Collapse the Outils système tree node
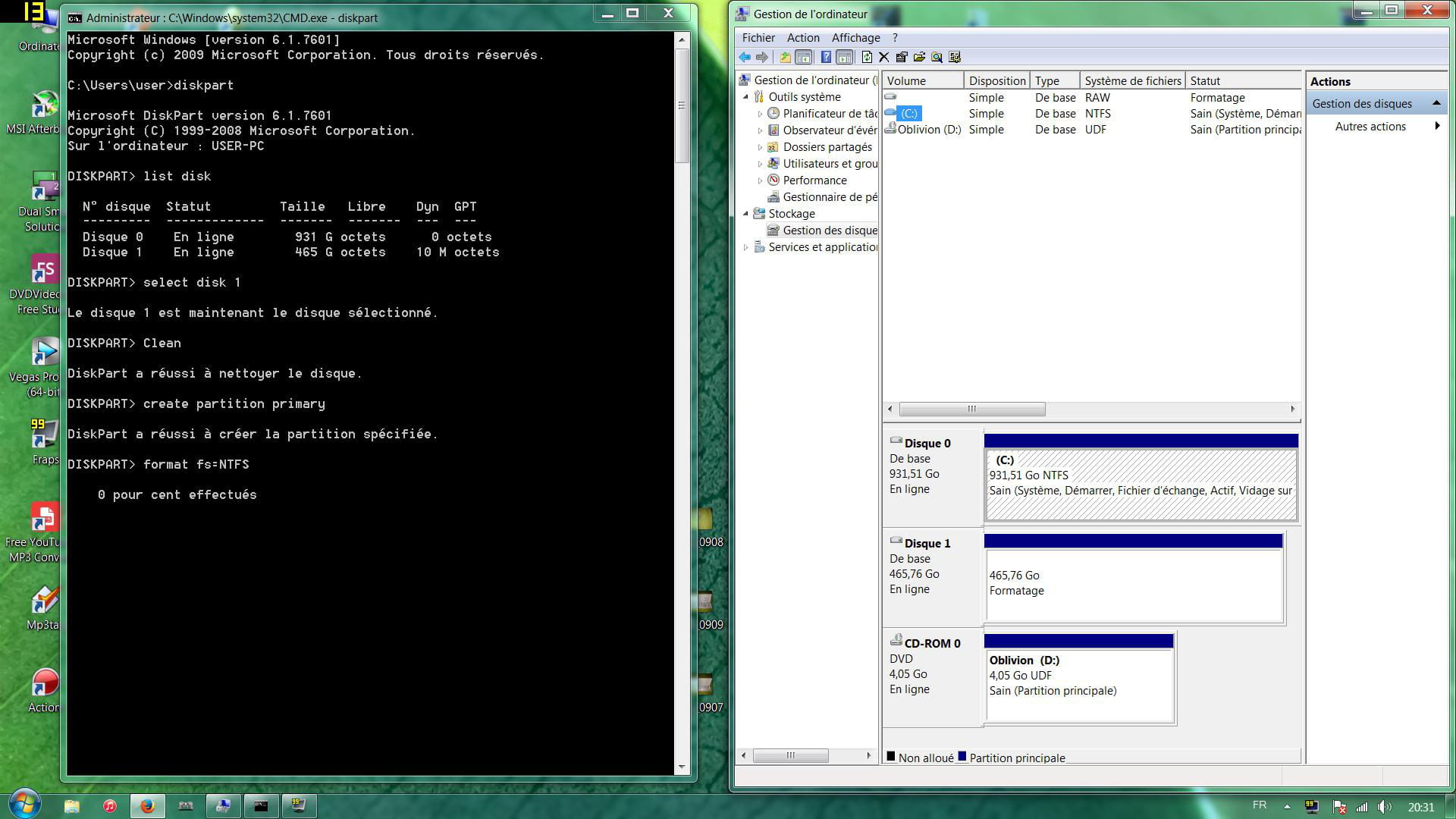Screen dimensions: 1456x819 pos(745,97)
